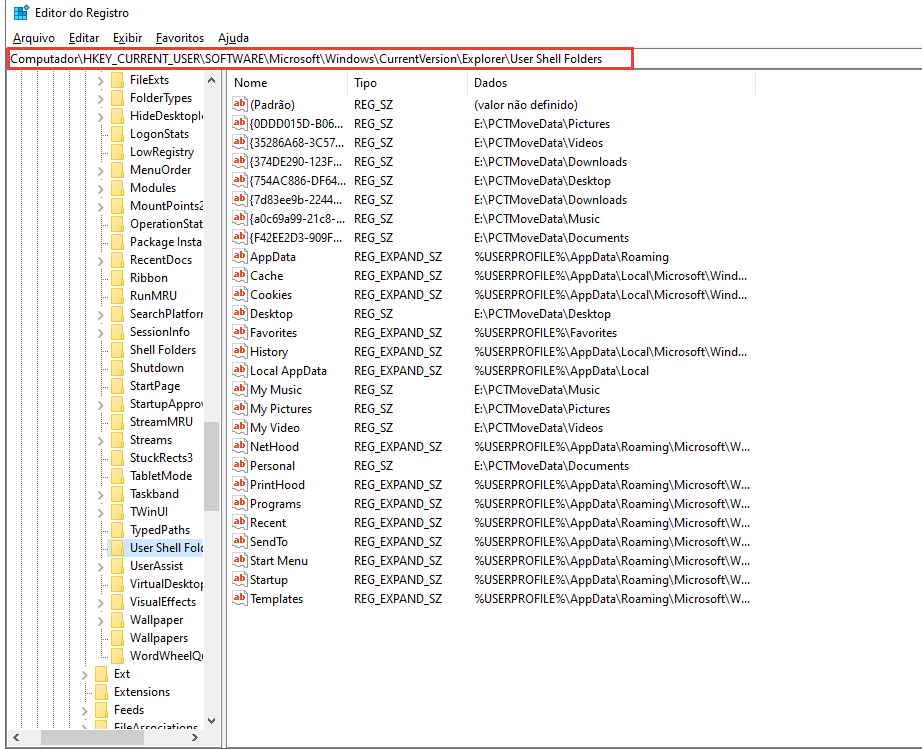This screenshot has width=922, height=749.
Task: Open the Ajuda menu
Action: point(233,38)
